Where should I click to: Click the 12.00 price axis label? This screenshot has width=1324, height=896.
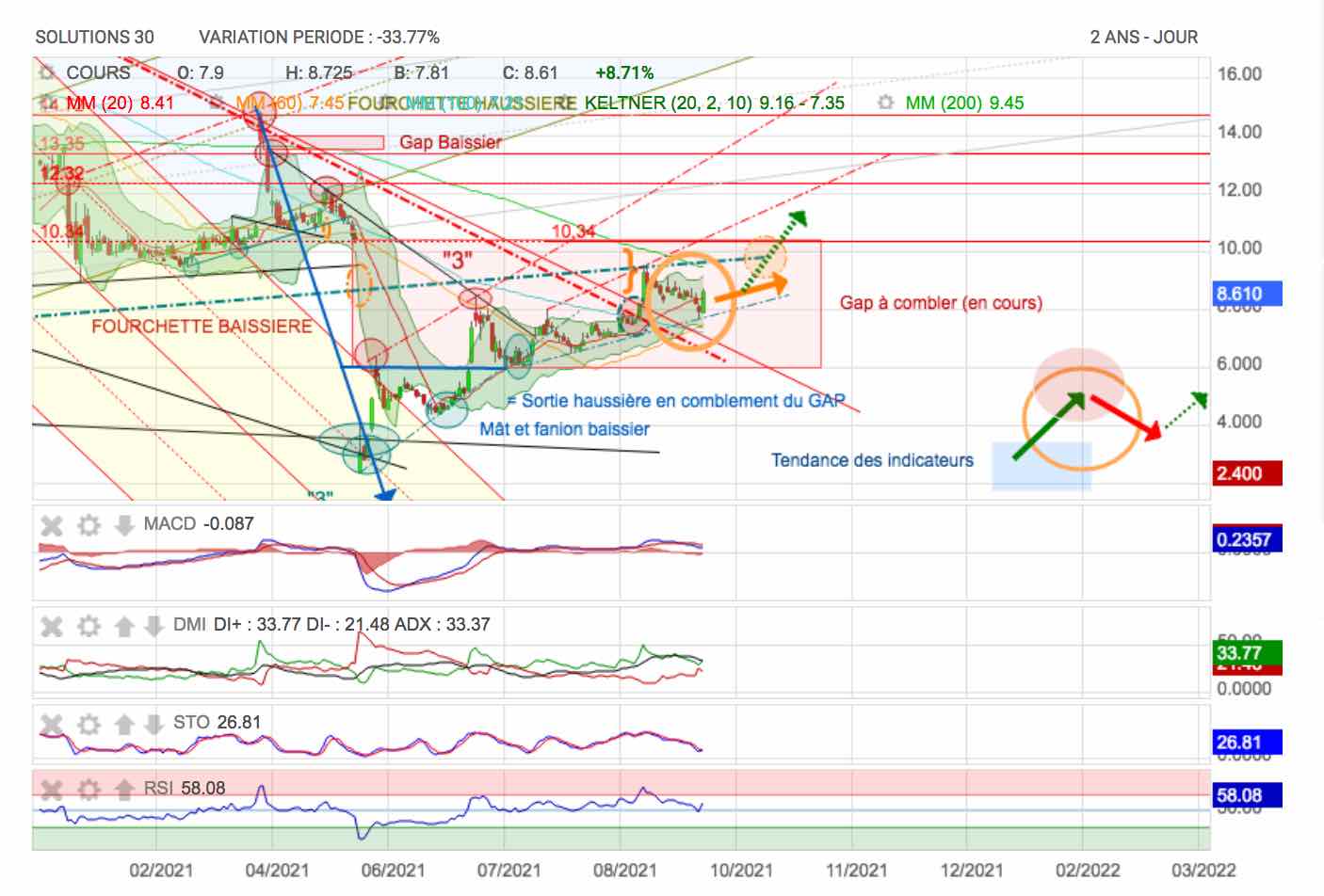click(x=1239, y=190)
